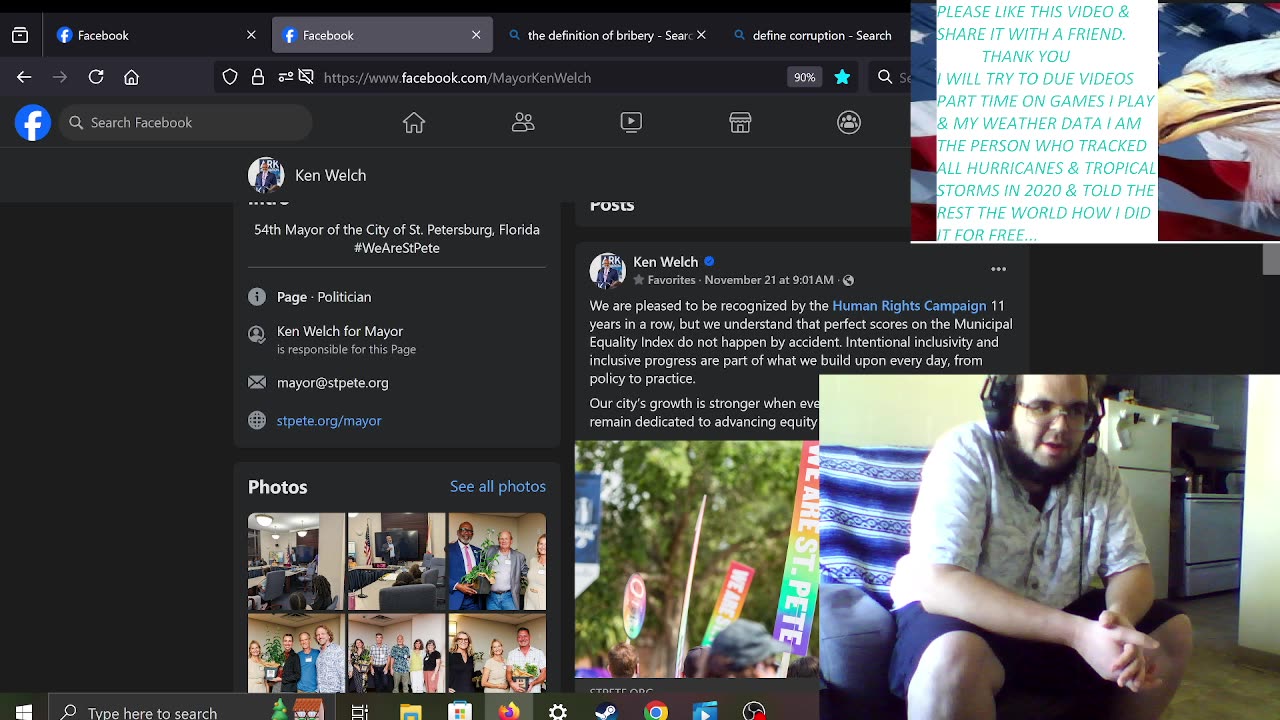Open Facebook Friends icon

(x=523, y=122)
